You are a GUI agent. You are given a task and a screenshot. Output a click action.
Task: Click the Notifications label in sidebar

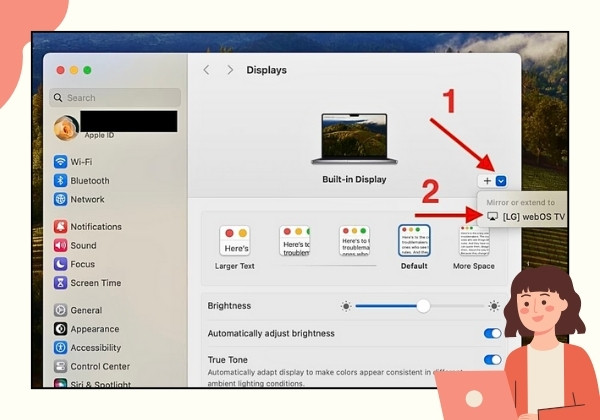96,227
